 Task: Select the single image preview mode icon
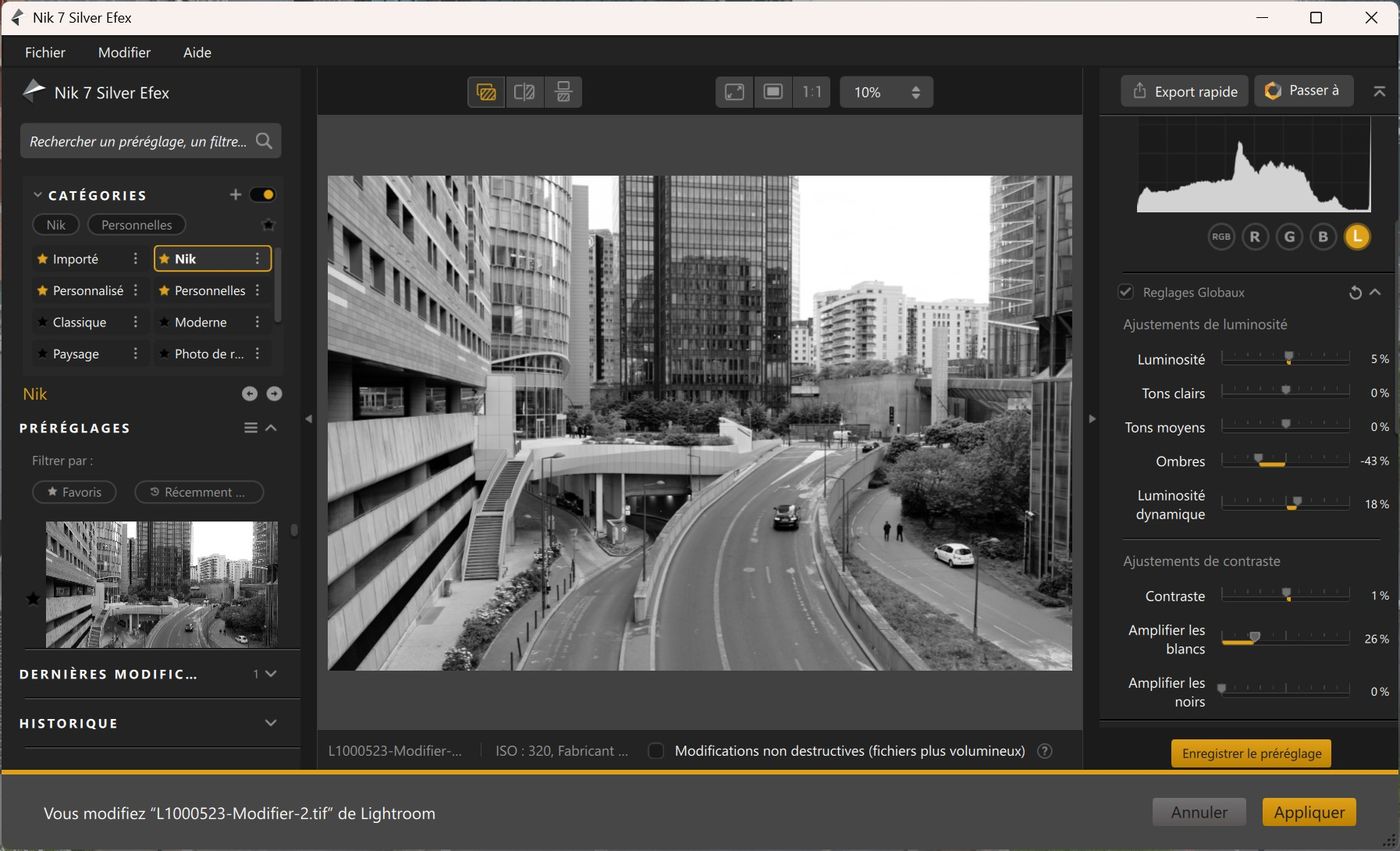pyautogui.click(x=486, y=92)
